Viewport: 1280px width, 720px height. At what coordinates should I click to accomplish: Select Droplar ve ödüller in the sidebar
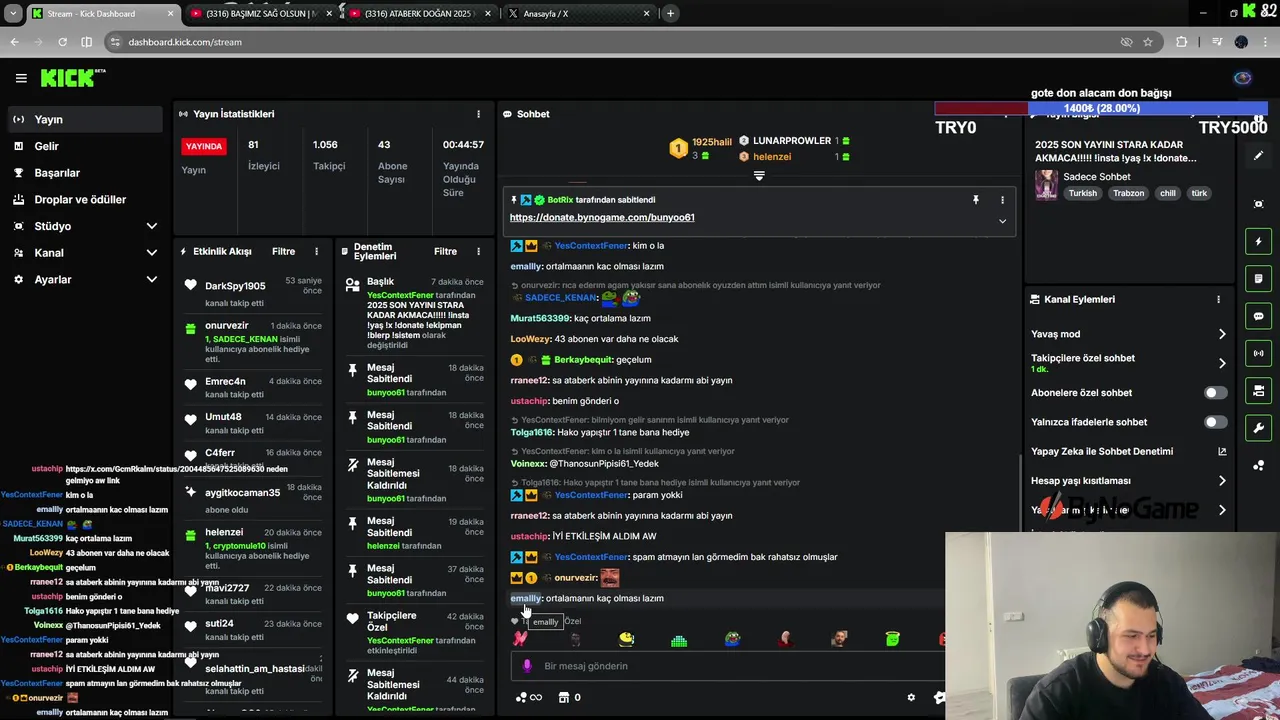[x=83, y=200]
